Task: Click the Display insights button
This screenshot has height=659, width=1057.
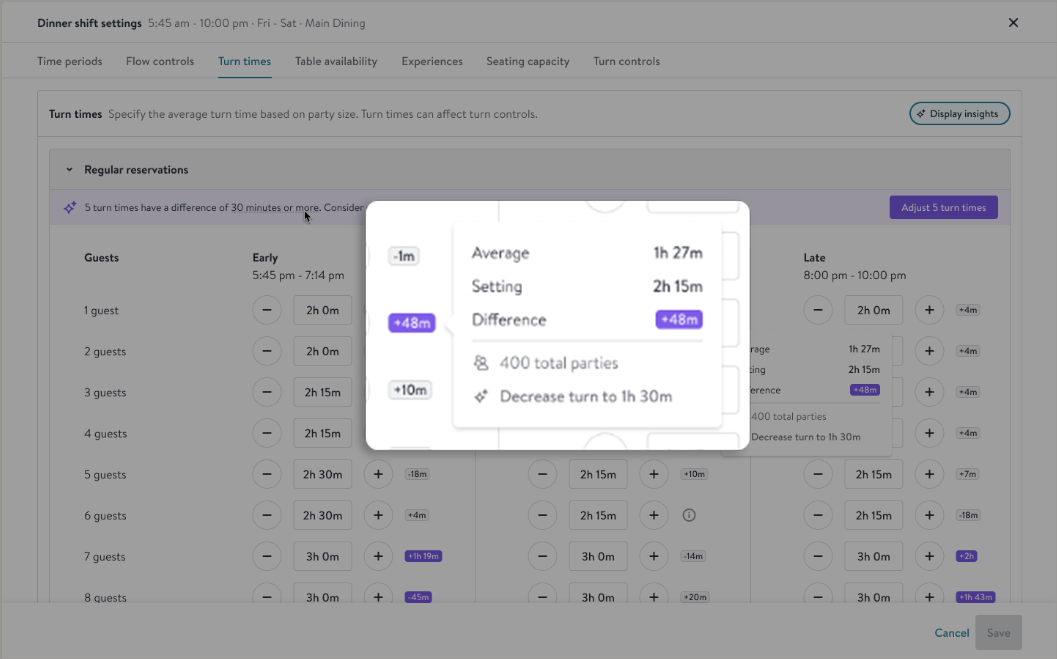Action: (959, 114)
